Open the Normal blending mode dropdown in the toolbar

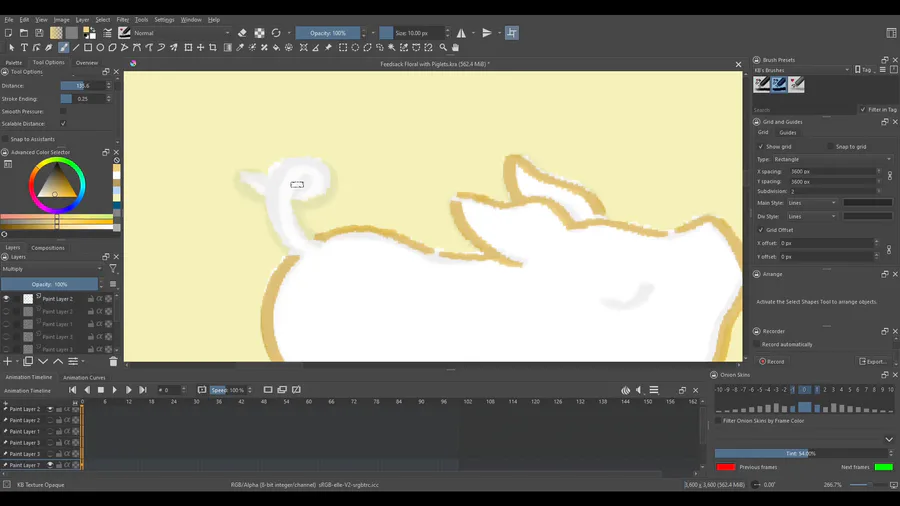(181, 33)
